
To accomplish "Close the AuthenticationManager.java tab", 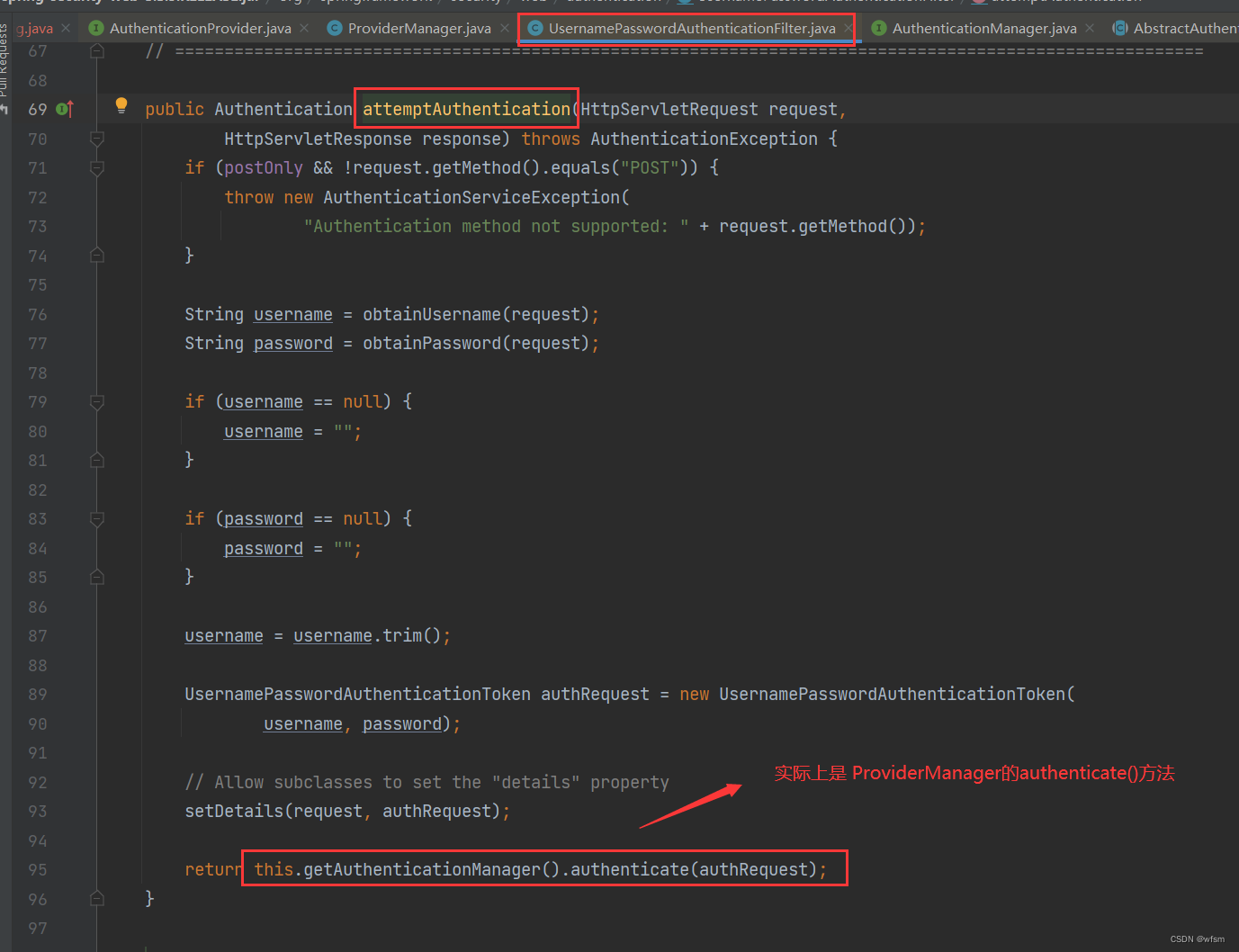I will [1090, 29].
